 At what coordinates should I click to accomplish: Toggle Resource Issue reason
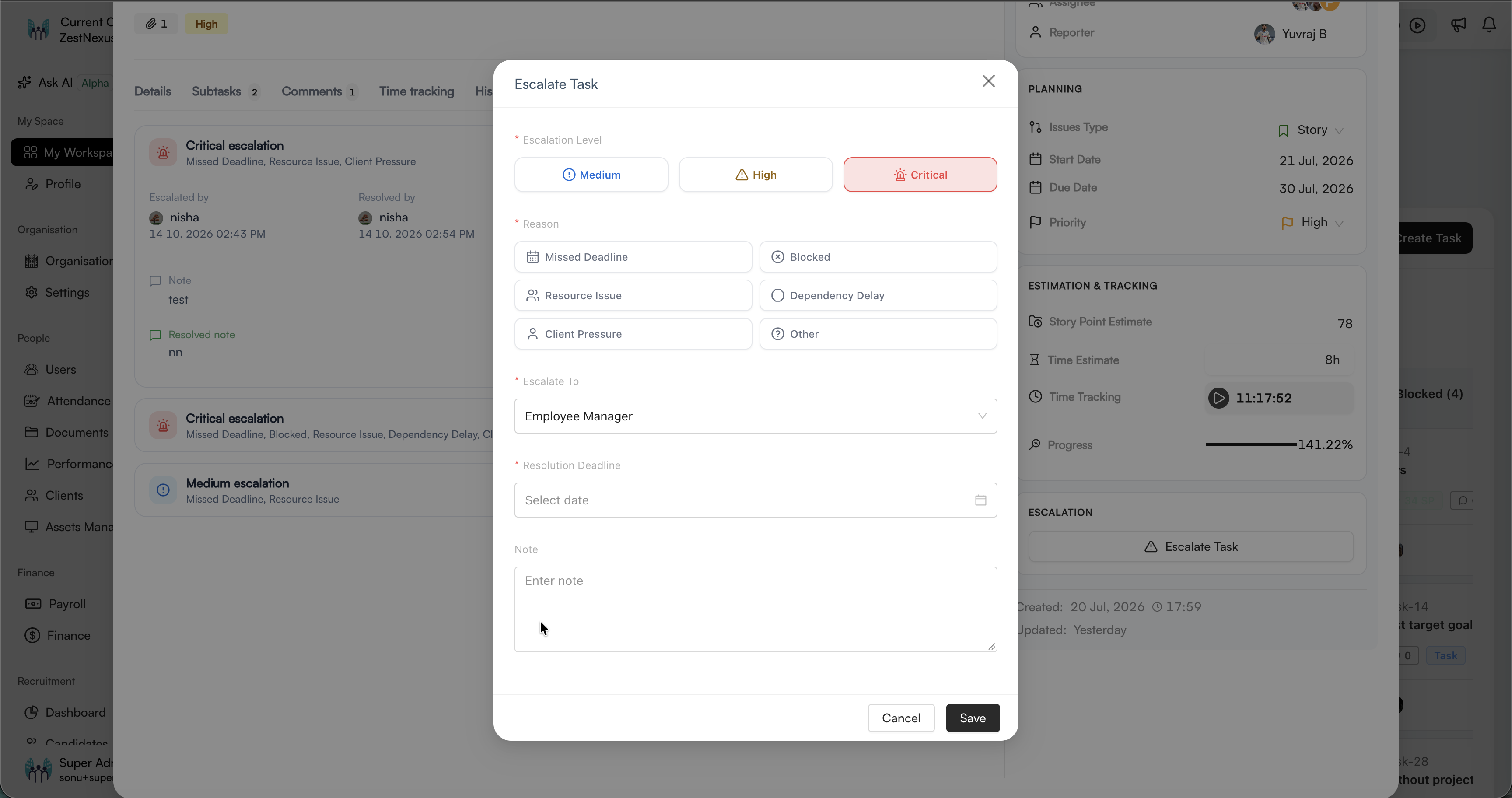(x=633, y=295)
